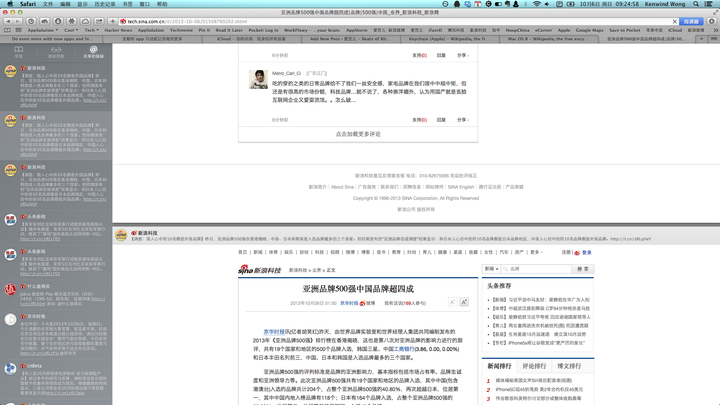Select the Shared Links @ icon

tap(93, 50)
